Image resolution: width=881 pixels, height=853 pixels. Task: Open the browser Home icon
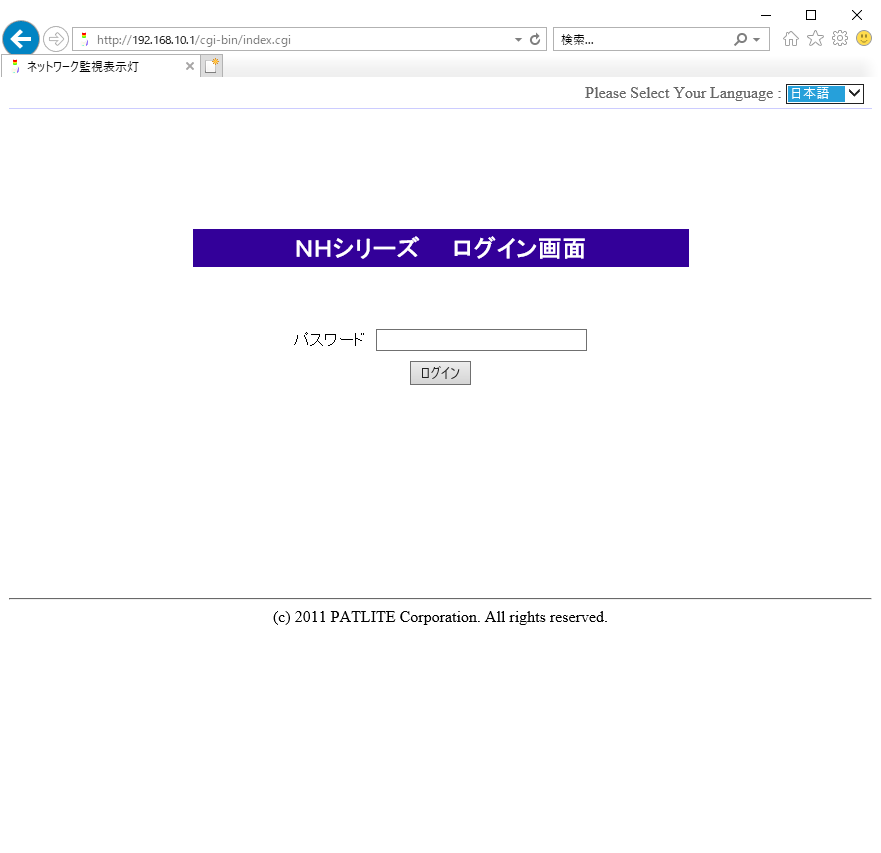click(791, 39)
